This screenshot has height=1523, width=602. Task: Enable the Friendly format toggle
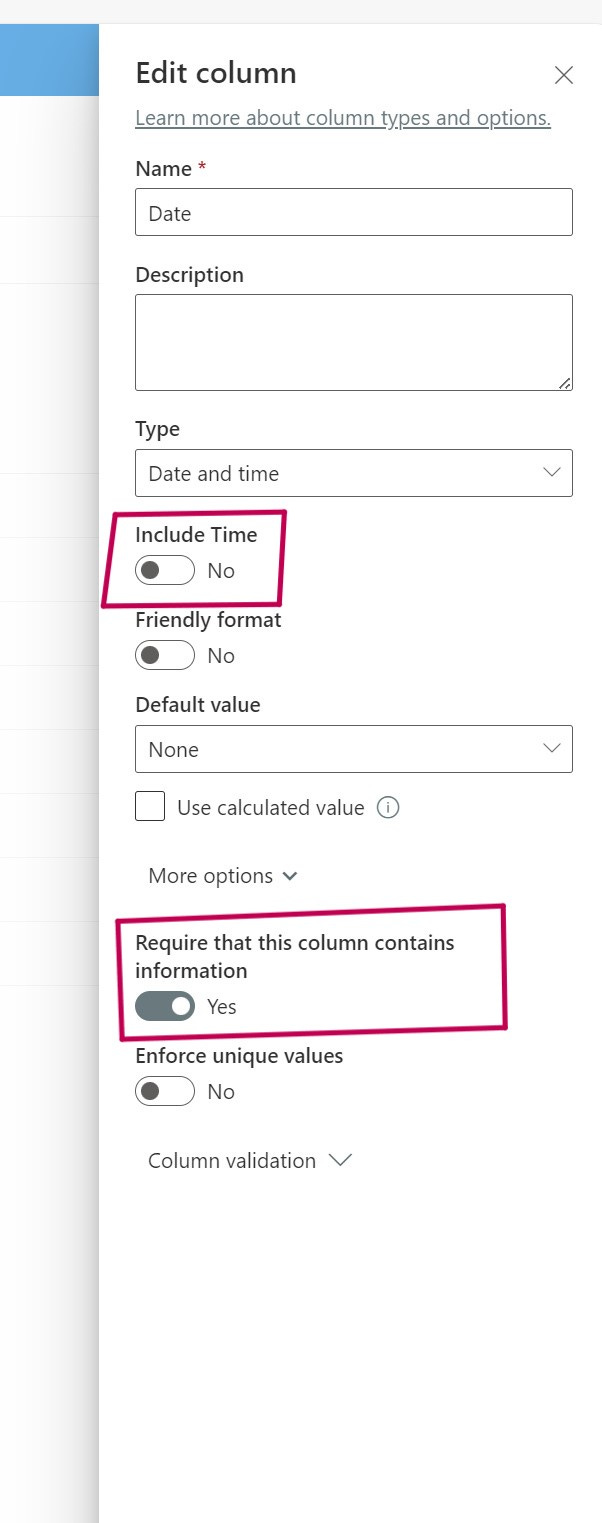point(165,655)
